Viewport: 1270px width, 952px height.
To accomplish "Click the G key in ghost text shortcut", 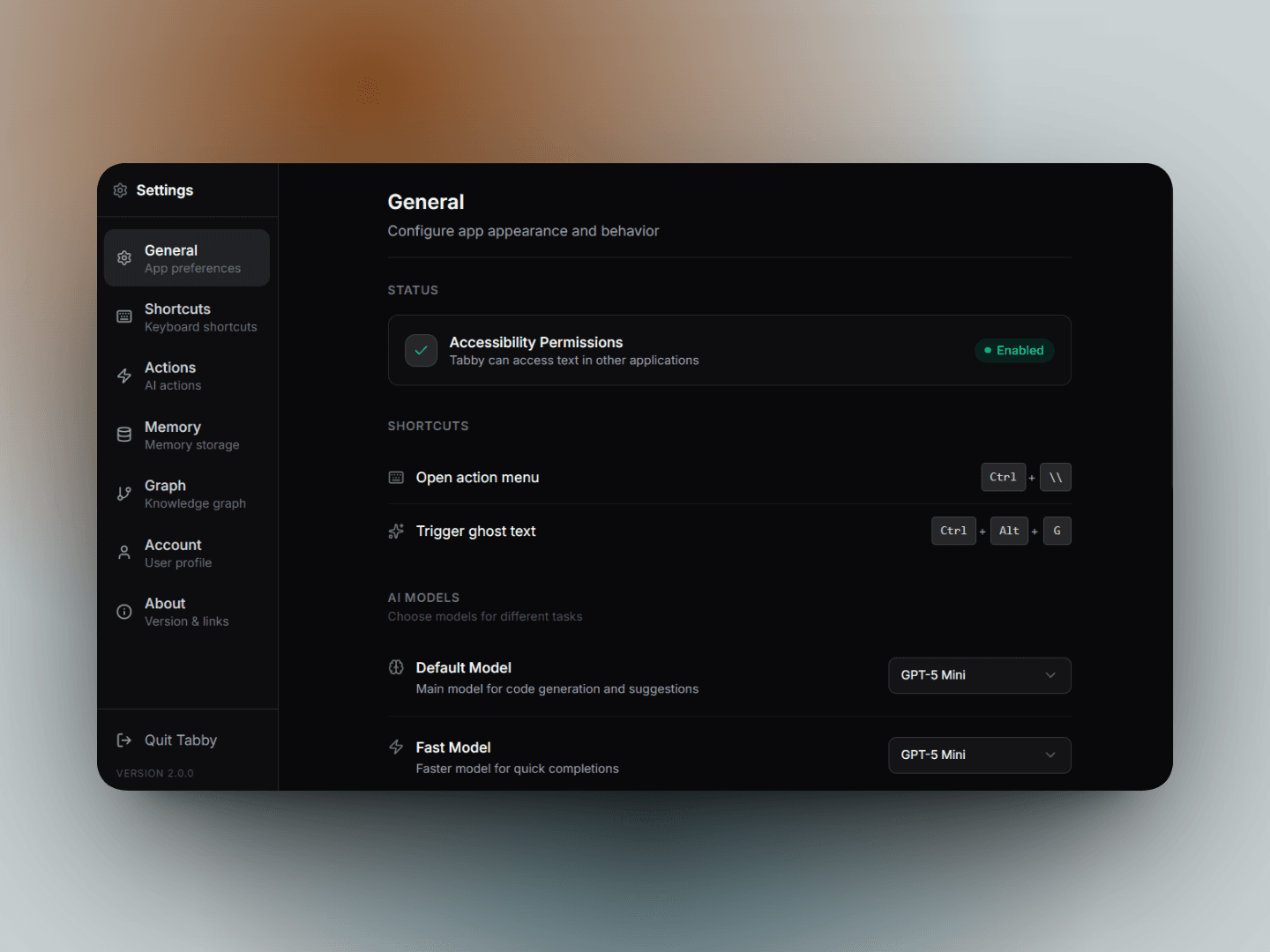I will [x=1057, y=531].
